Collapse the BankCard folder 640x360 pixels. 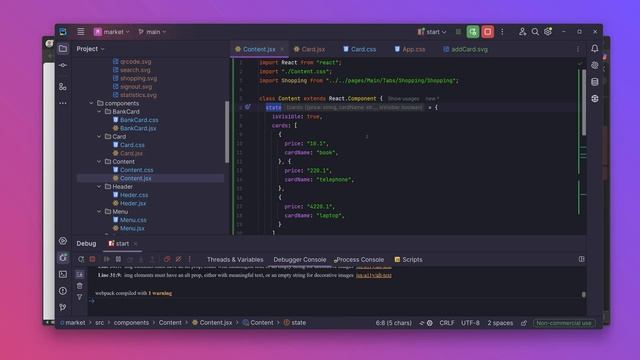tap(99, 111)
